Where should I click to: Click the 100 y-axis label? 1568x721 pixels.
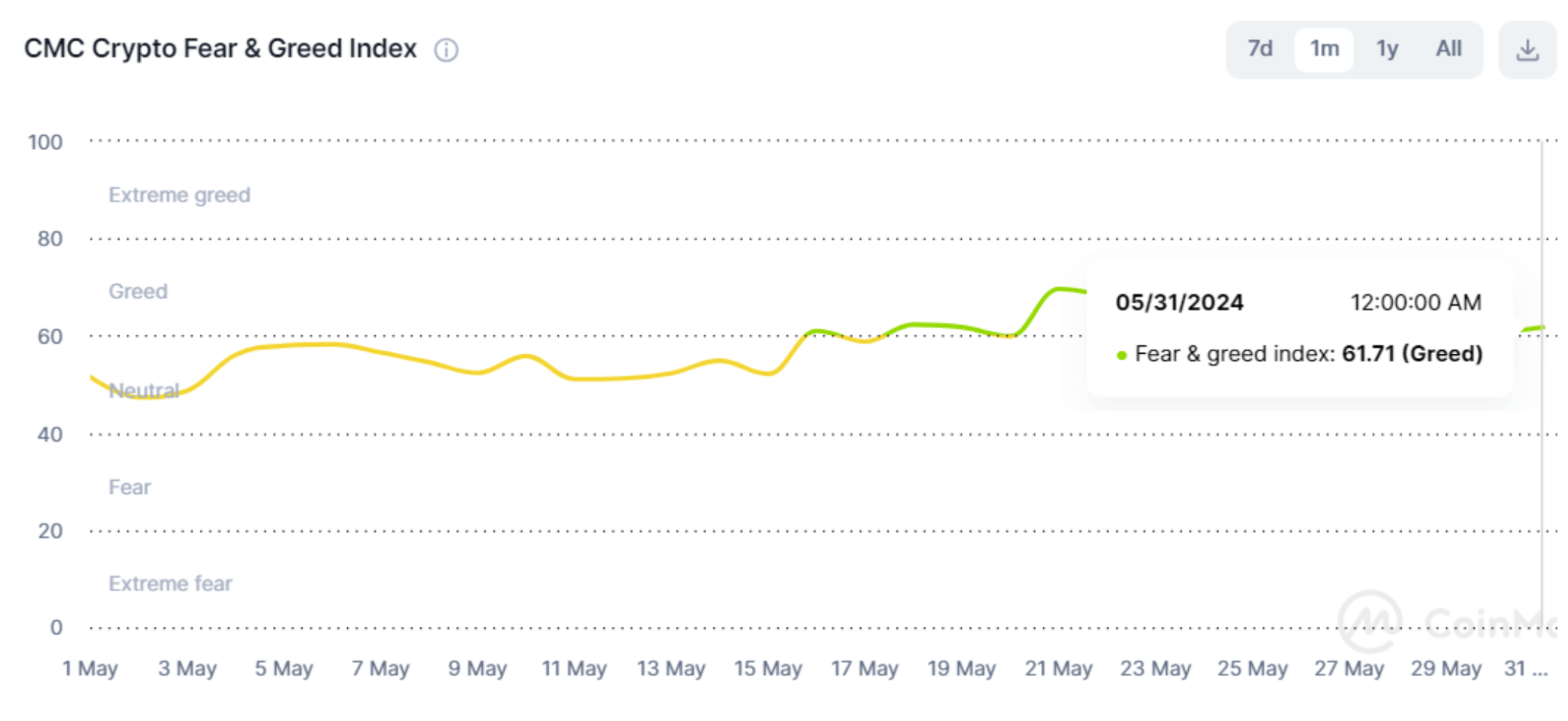pyautogui.click(x=45, y=143)
